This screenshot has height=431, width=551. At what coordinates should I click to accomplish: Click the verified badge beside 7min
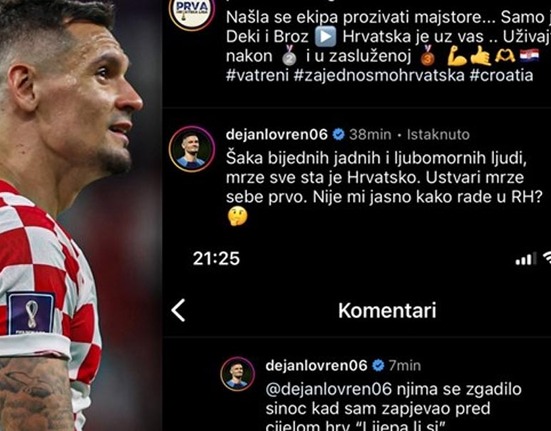[378, 366]
